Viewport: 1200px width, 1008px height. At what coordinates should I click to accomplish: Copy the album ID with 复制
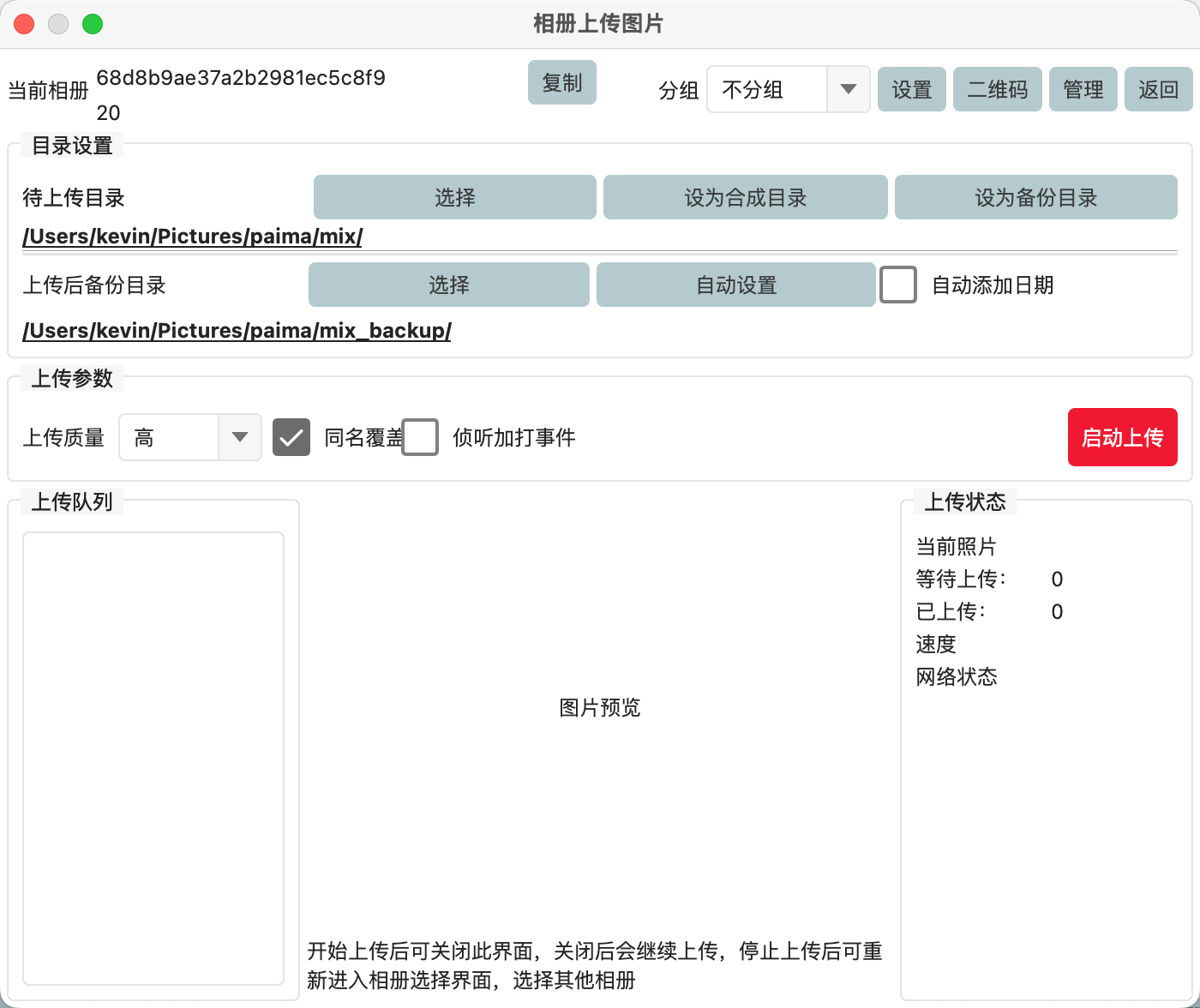(561, 82)
